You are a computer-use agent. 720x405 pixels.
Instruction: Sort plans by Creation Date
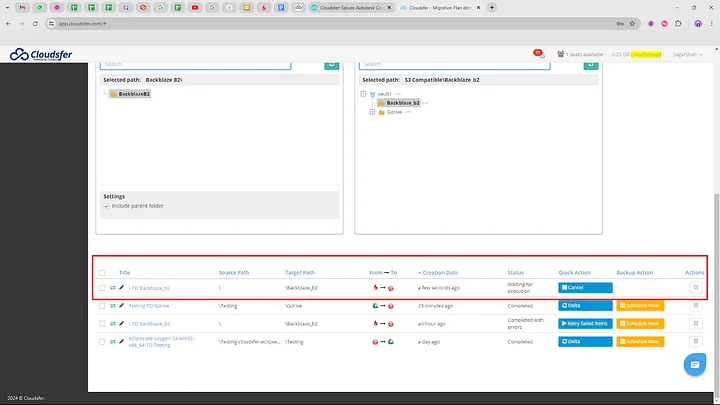(438, 272)
